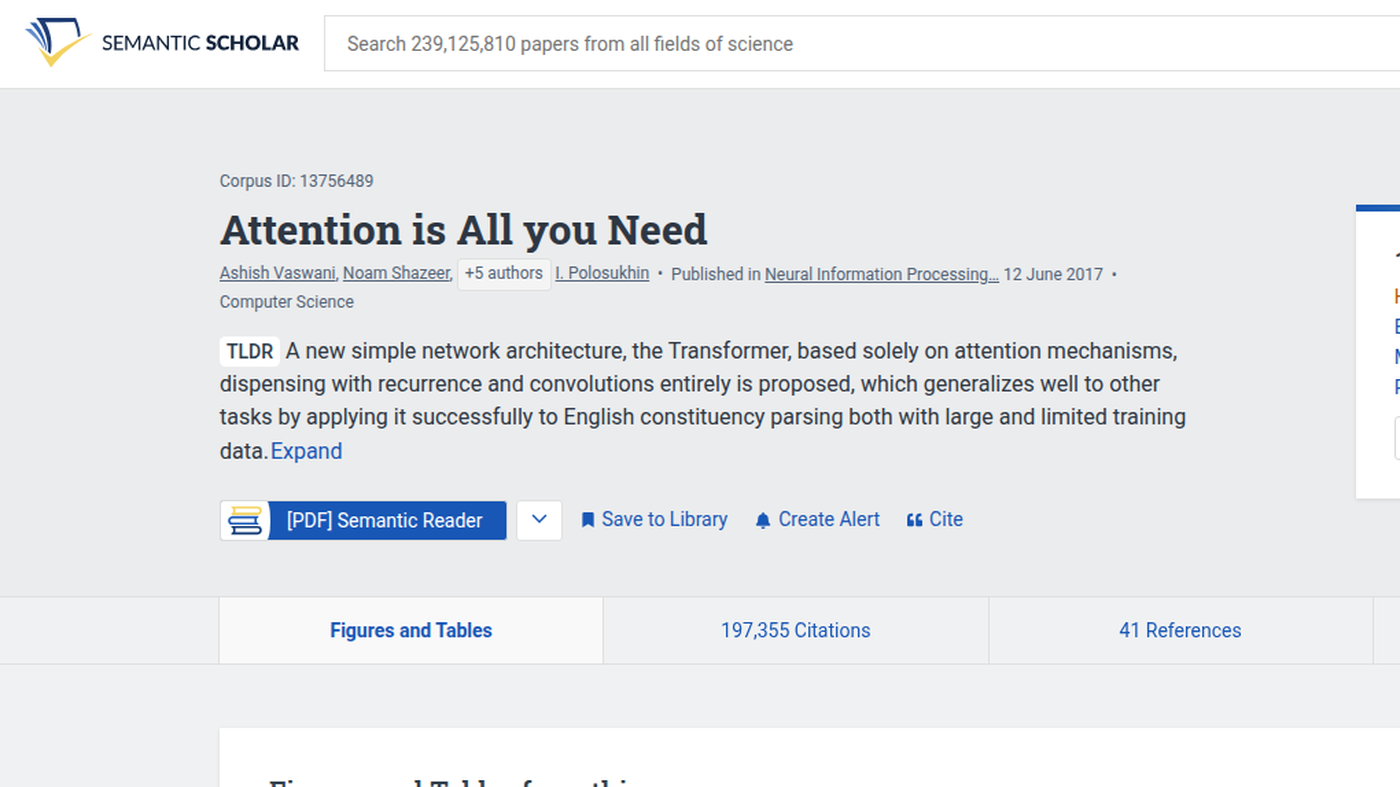Image resolution: width=1400 pixels, height=787 pixels.
Task: Open author Ashish Vaswani's page
Action: [x=278, y=273]
